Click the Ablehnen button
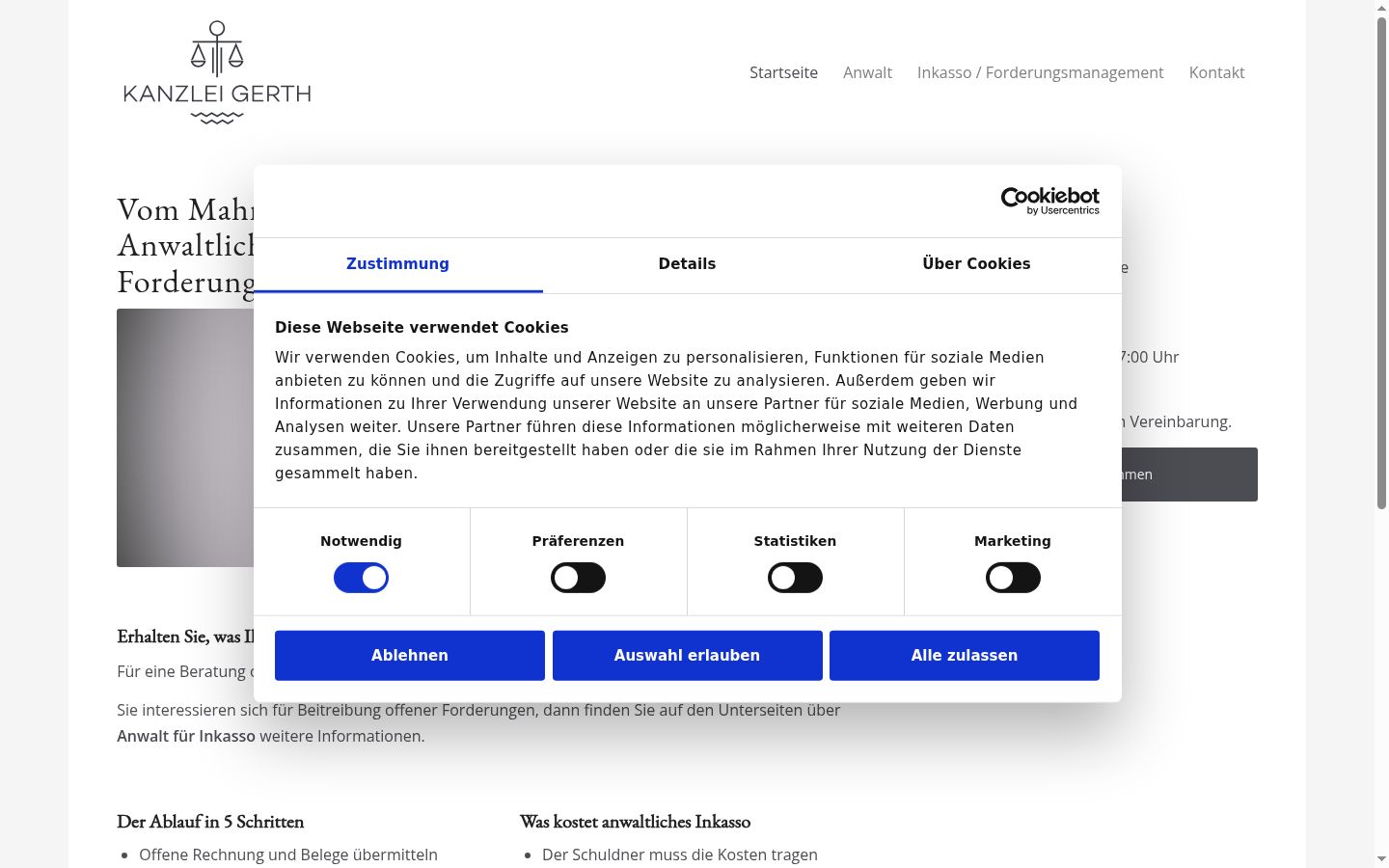Screen dimensions: 1389x868 410,656
